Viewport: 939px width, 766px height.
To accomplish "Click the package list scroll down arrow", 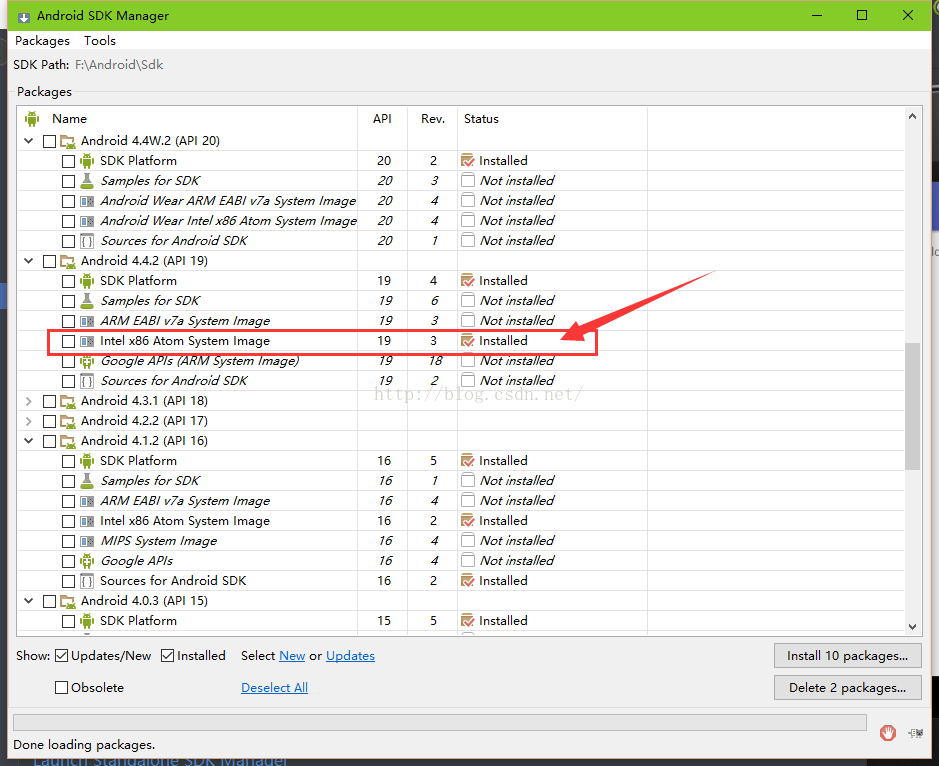I will coord(912,627).
